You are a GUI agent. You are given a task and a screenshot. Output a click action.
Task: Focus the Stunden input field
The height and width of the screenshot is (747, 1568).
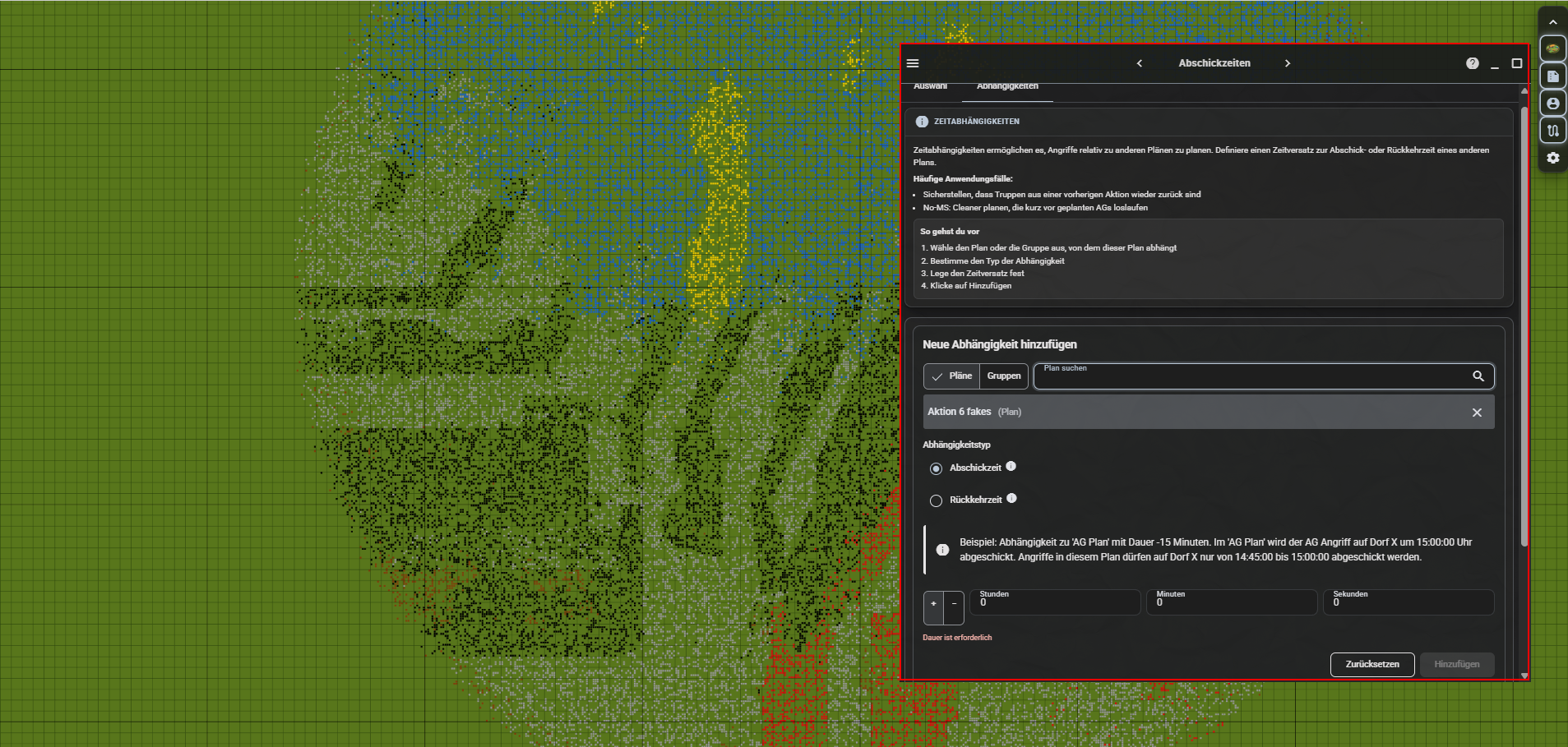tap(1055, 602)
